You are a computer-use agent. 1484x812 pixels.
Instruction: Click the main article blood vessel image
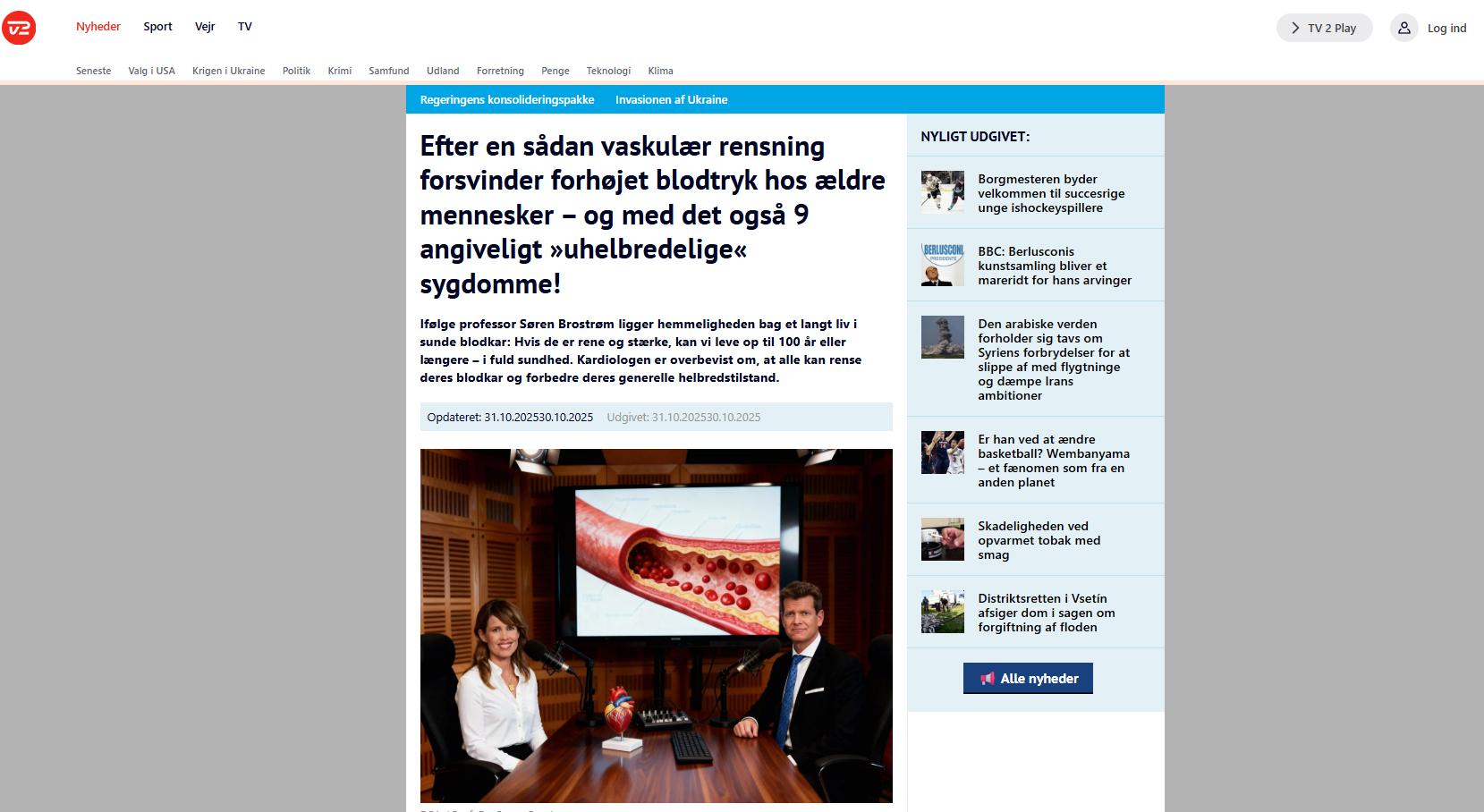656,625
